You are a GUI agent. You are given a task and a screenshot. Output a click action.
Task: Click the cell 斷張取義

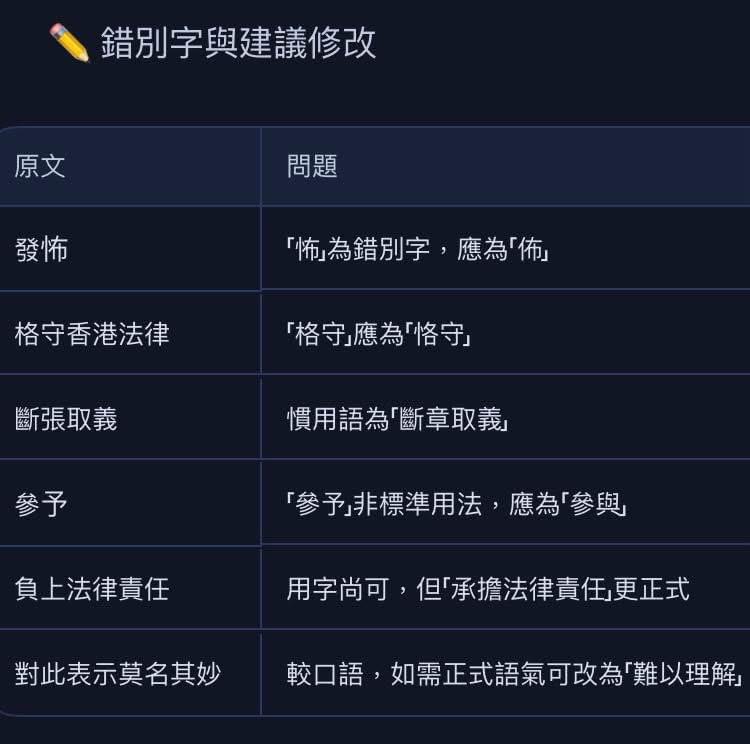pos(66,419)
